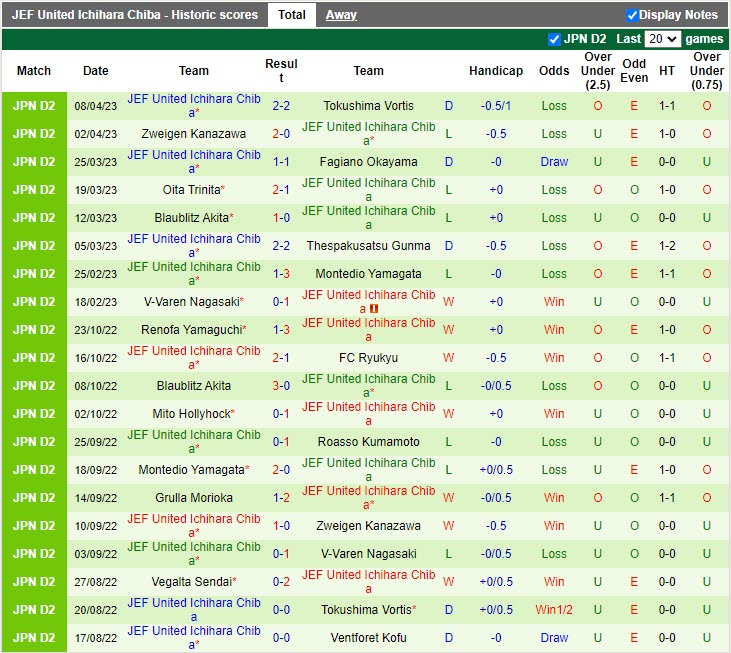
Task: Click the 0-2 result against Vegalta Sendai
Action: 281,581
